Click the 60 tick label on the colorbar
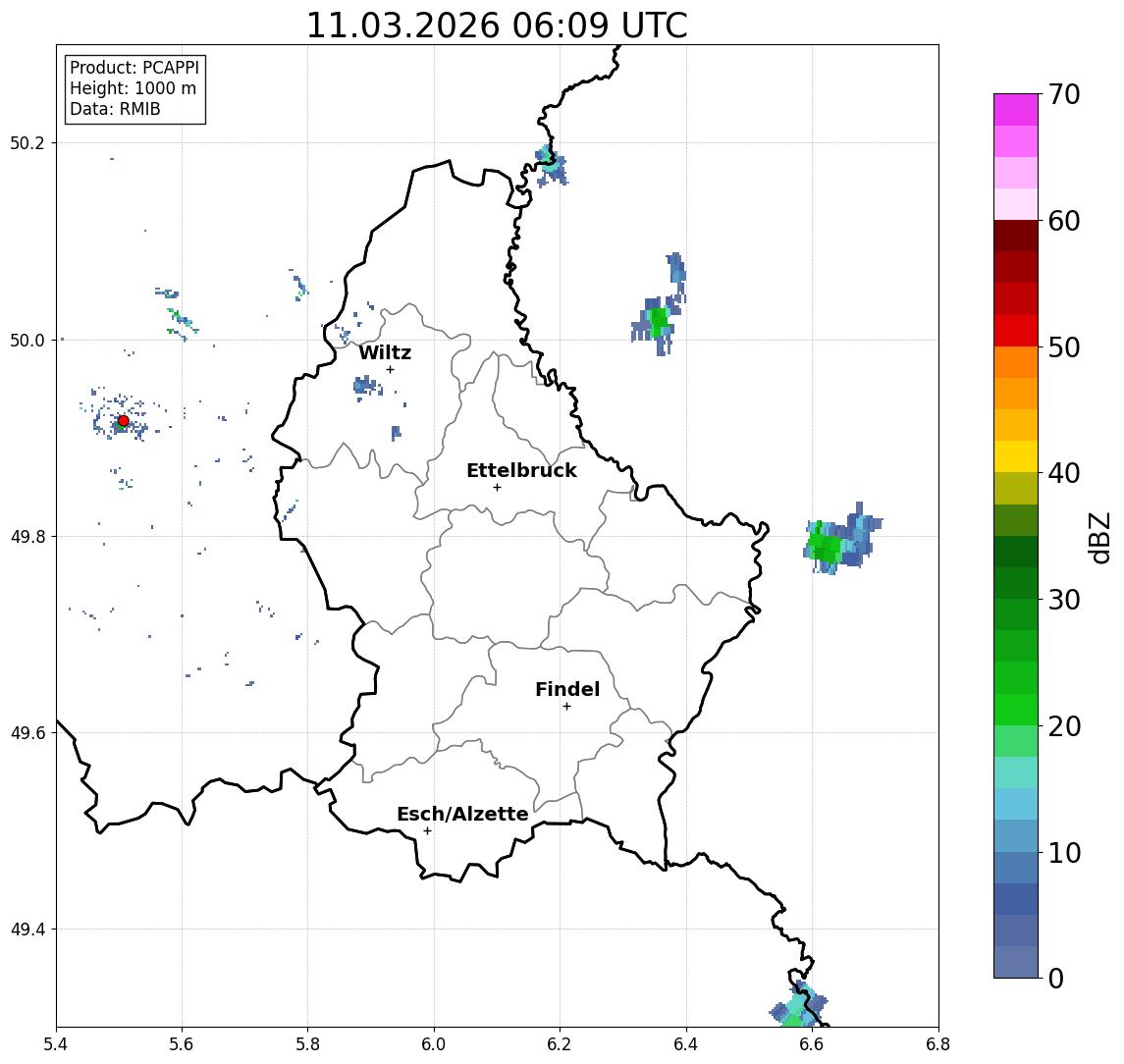Image resolution: width=1124 pixels, height=1064 pixels. pos(1064,221)
